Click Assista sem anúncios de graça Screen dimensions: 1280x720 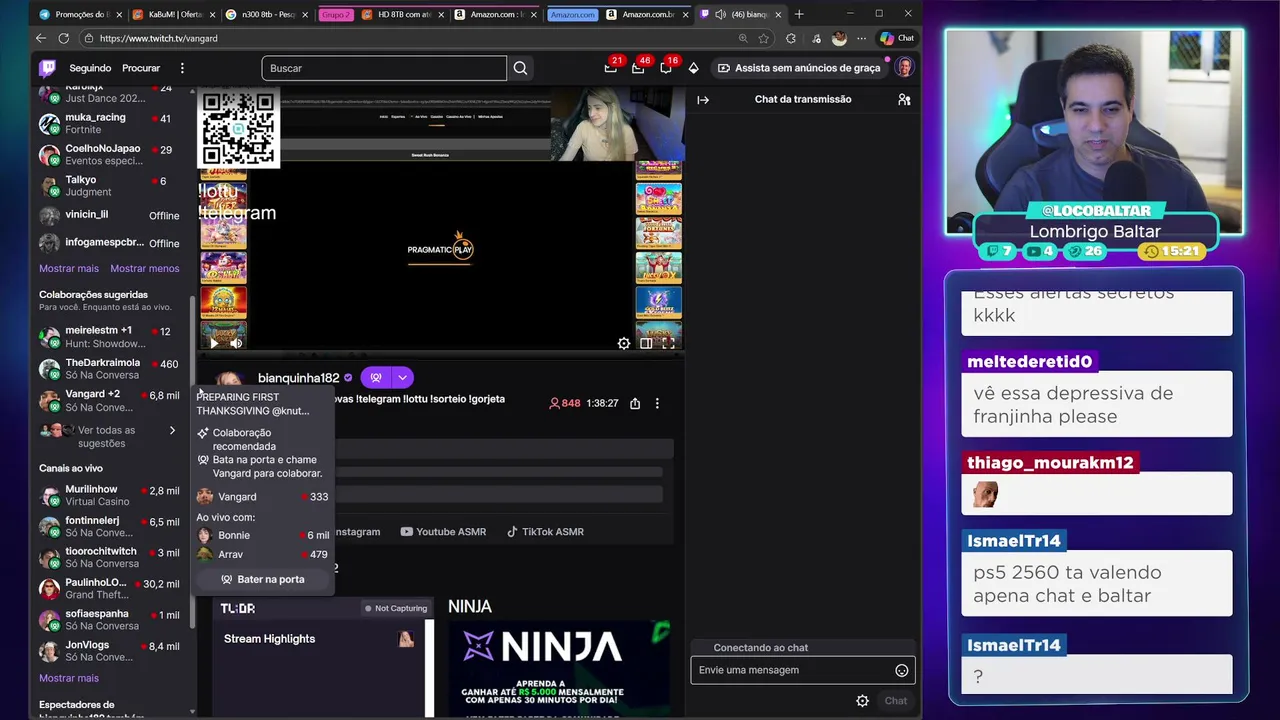pos(799,68)
